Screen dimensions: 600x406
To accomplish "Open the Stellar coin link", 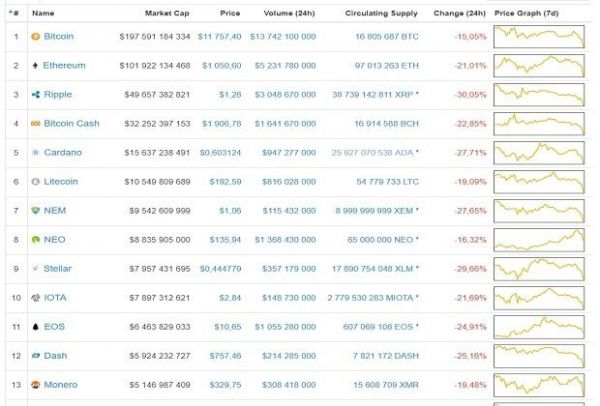I will [x=57, y=269].
